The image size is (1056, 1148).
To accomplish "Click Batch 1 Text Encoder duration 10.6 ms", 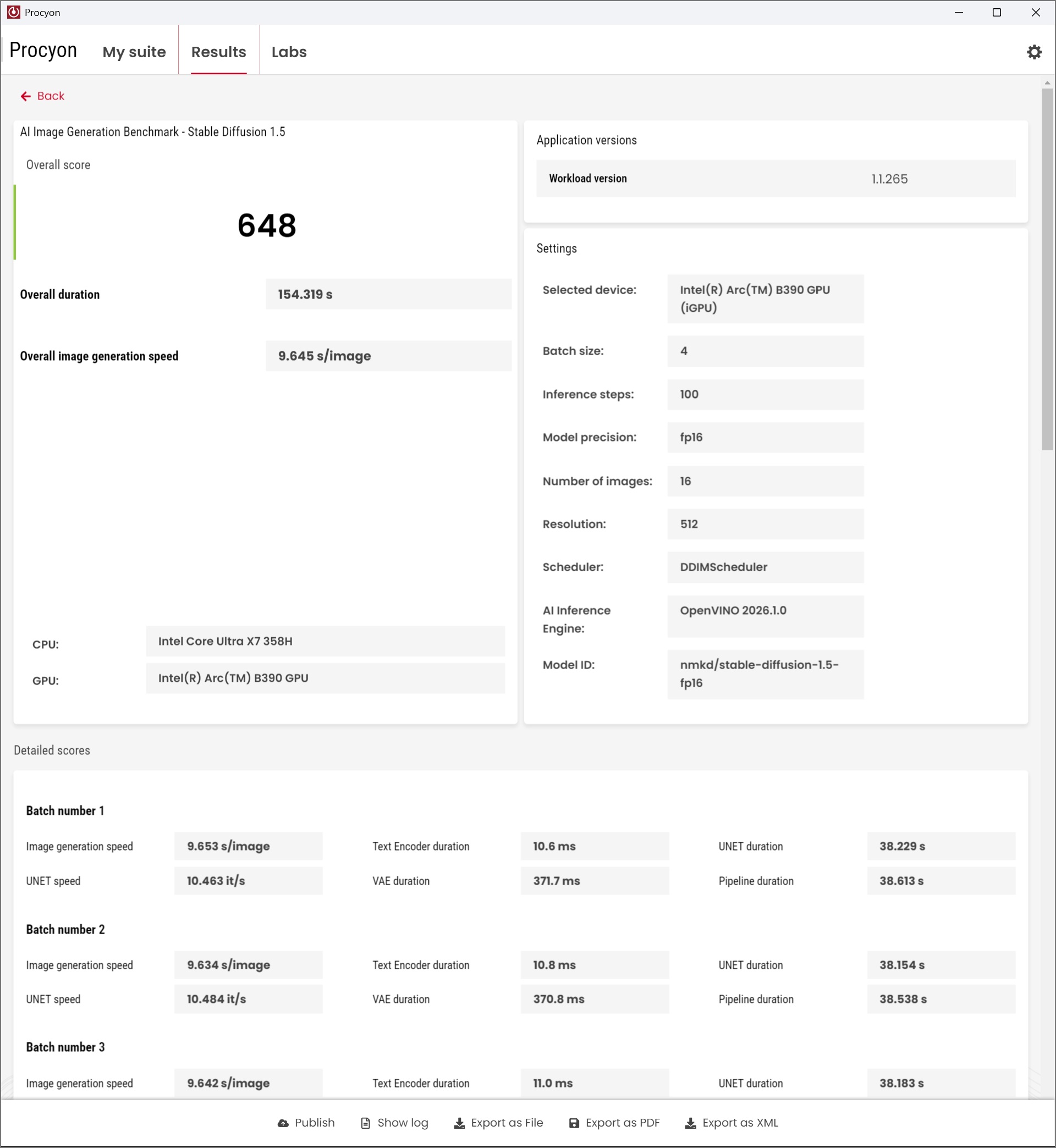I will tap(595, 847).
